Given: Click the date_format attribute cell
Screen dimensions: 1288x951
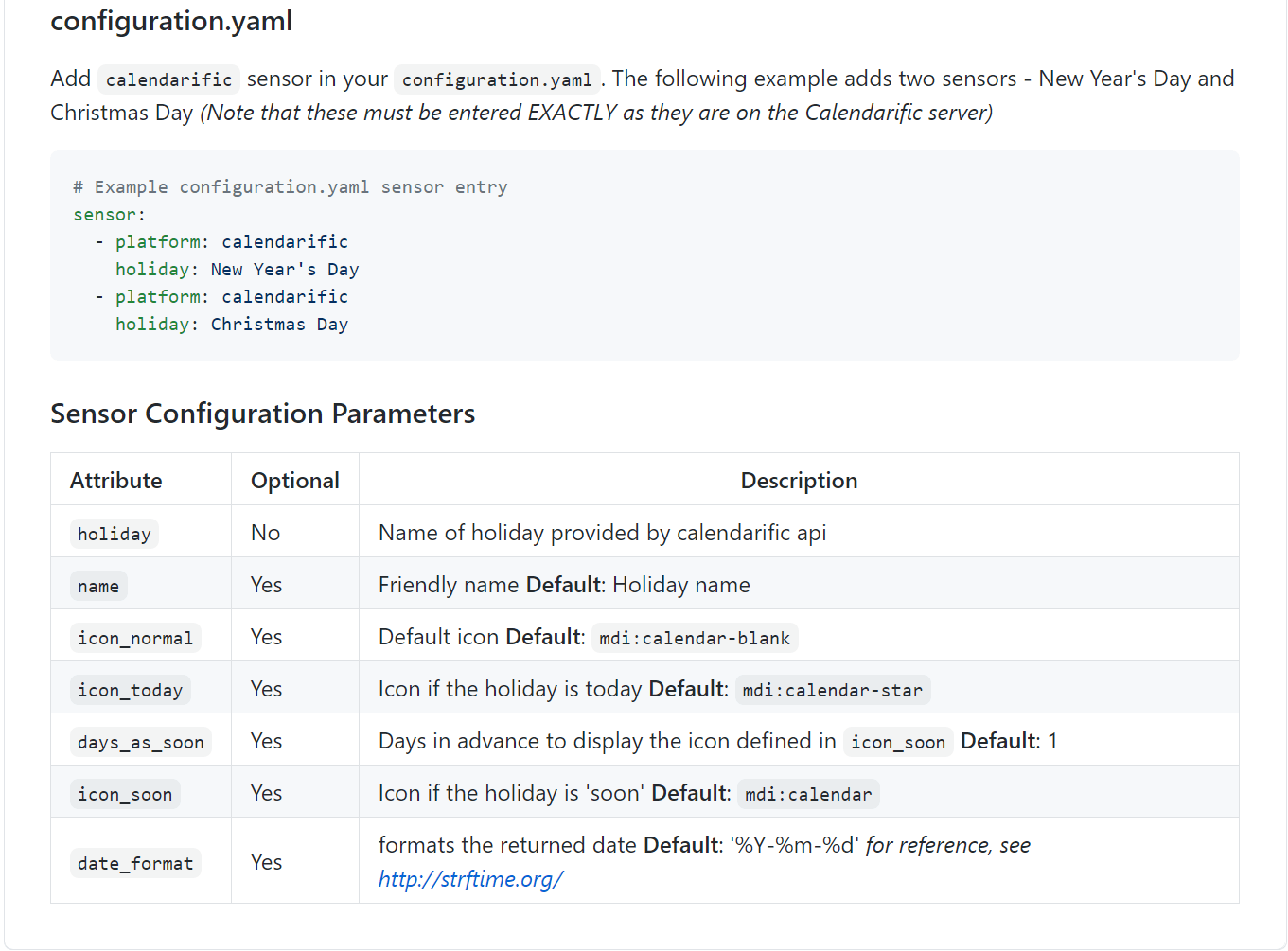Looking at the screenshot, I should pyautogui.click(x=135, y=863).
